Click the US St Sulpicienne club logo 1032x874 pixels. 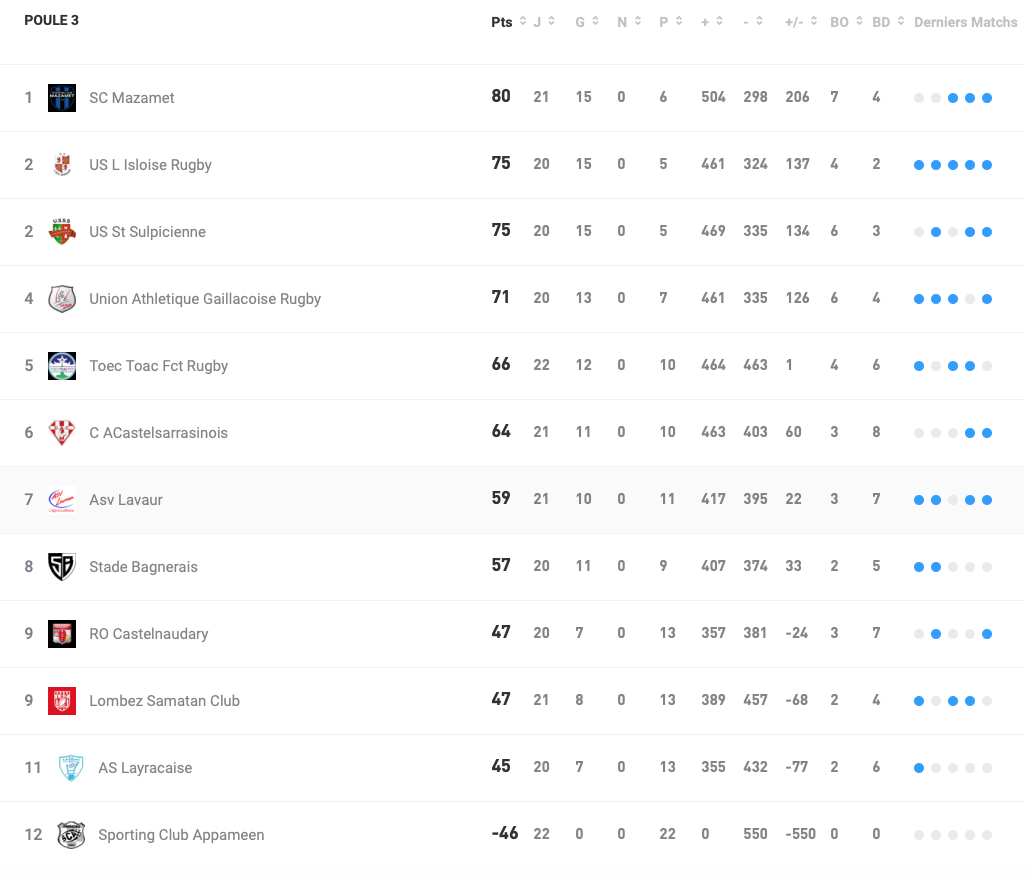[x=62, y=232]
